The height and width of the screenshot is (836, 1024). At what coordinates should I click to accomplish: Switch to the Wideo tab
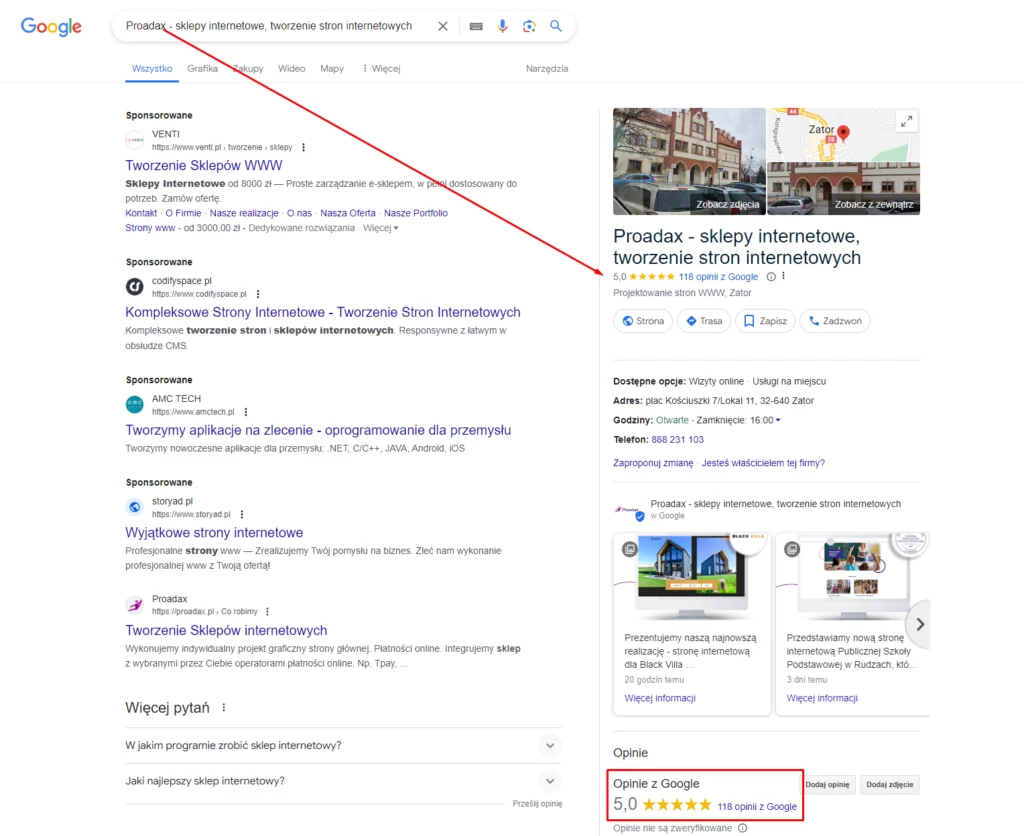291,69
